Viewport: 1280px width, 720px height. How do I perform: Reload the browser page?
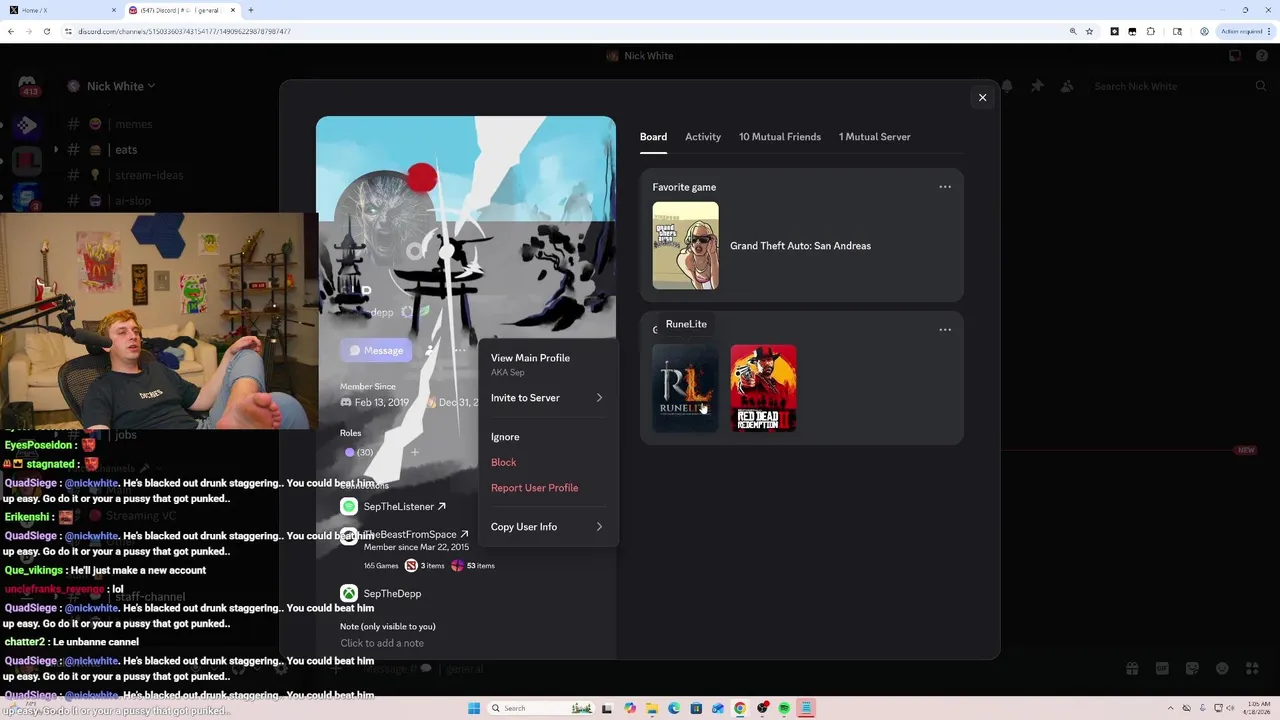pyautogui.click(x=47, y=31)
